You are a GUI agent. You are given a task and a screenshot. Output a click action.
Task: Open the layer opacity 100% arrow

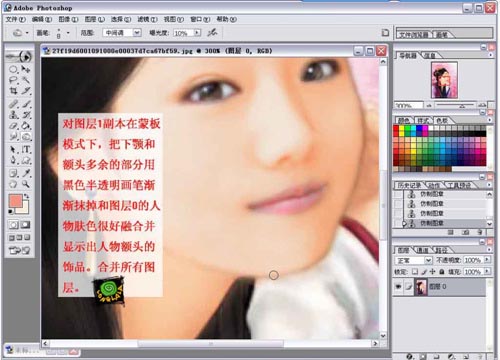[487, 259]
